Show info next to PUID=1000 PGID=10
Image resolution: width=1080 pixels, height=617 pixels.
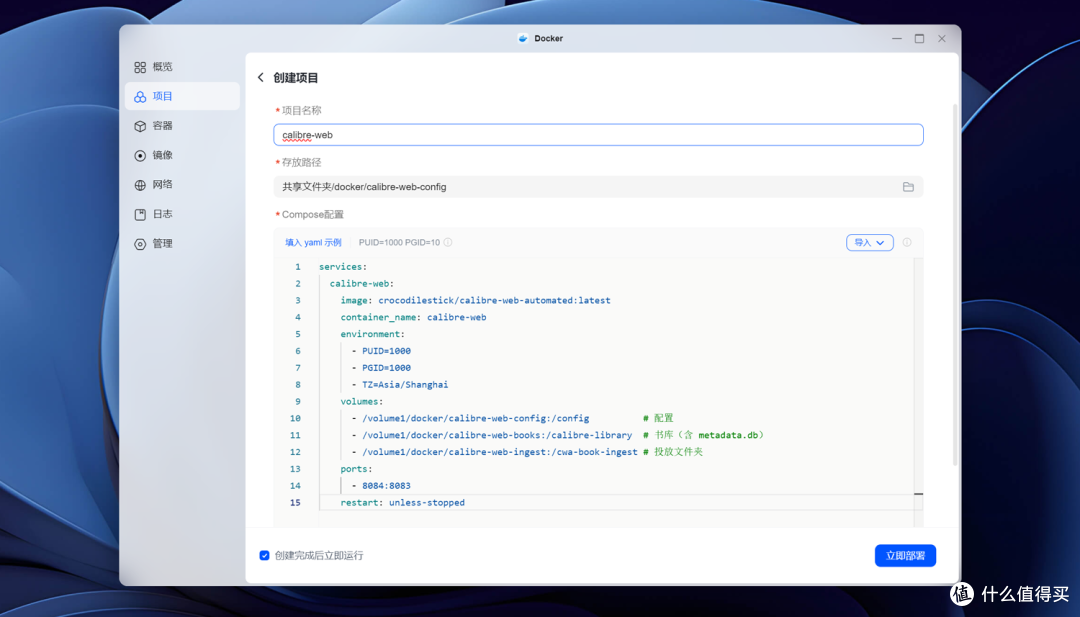[448, 242]
